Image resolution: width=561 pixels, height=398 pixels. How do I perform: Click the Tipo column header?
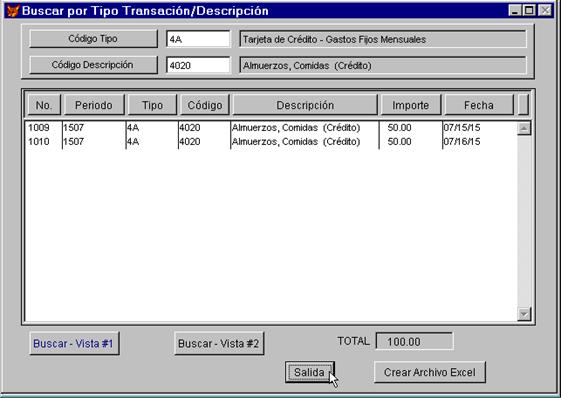click(152, 105)
